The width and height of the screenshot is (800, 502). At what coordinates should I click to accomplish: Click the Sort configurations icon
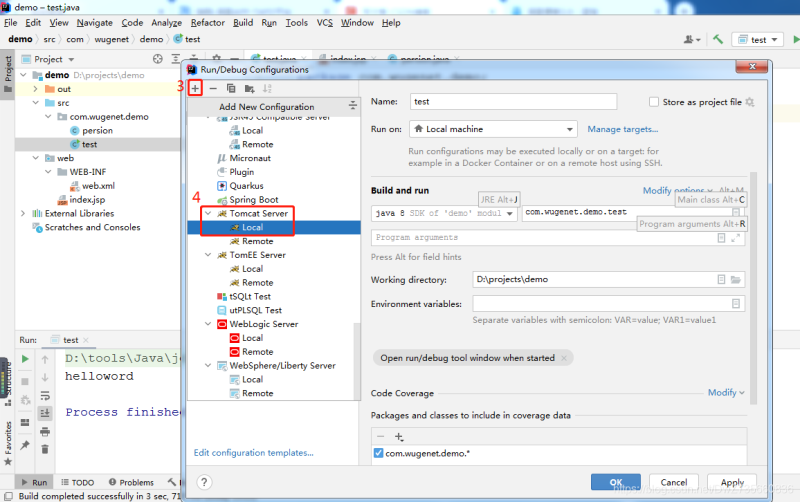tap(267, 88)
